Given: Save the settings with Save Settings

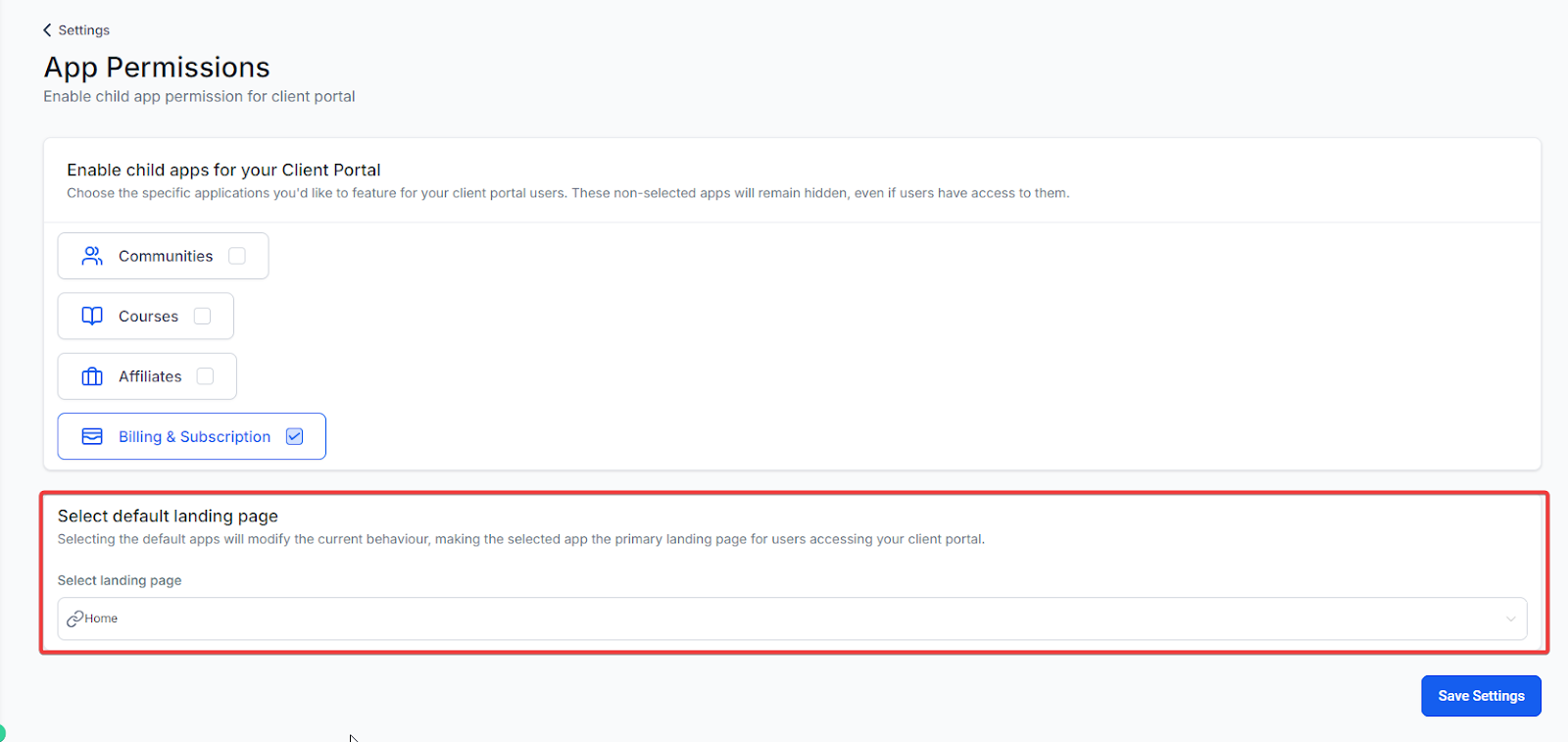Looking at the screenshot, I should coord(1481,696).
